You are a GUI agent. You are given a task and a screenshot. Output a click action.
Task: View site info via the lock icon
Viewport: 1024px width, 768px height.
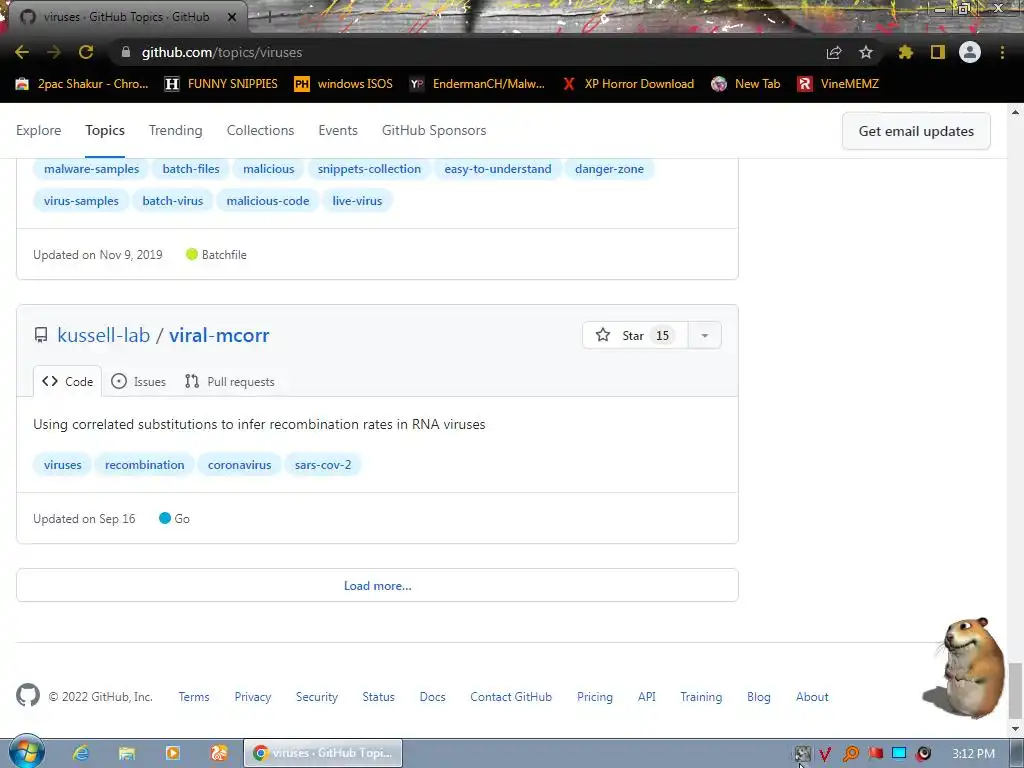(x=126, y=52)
